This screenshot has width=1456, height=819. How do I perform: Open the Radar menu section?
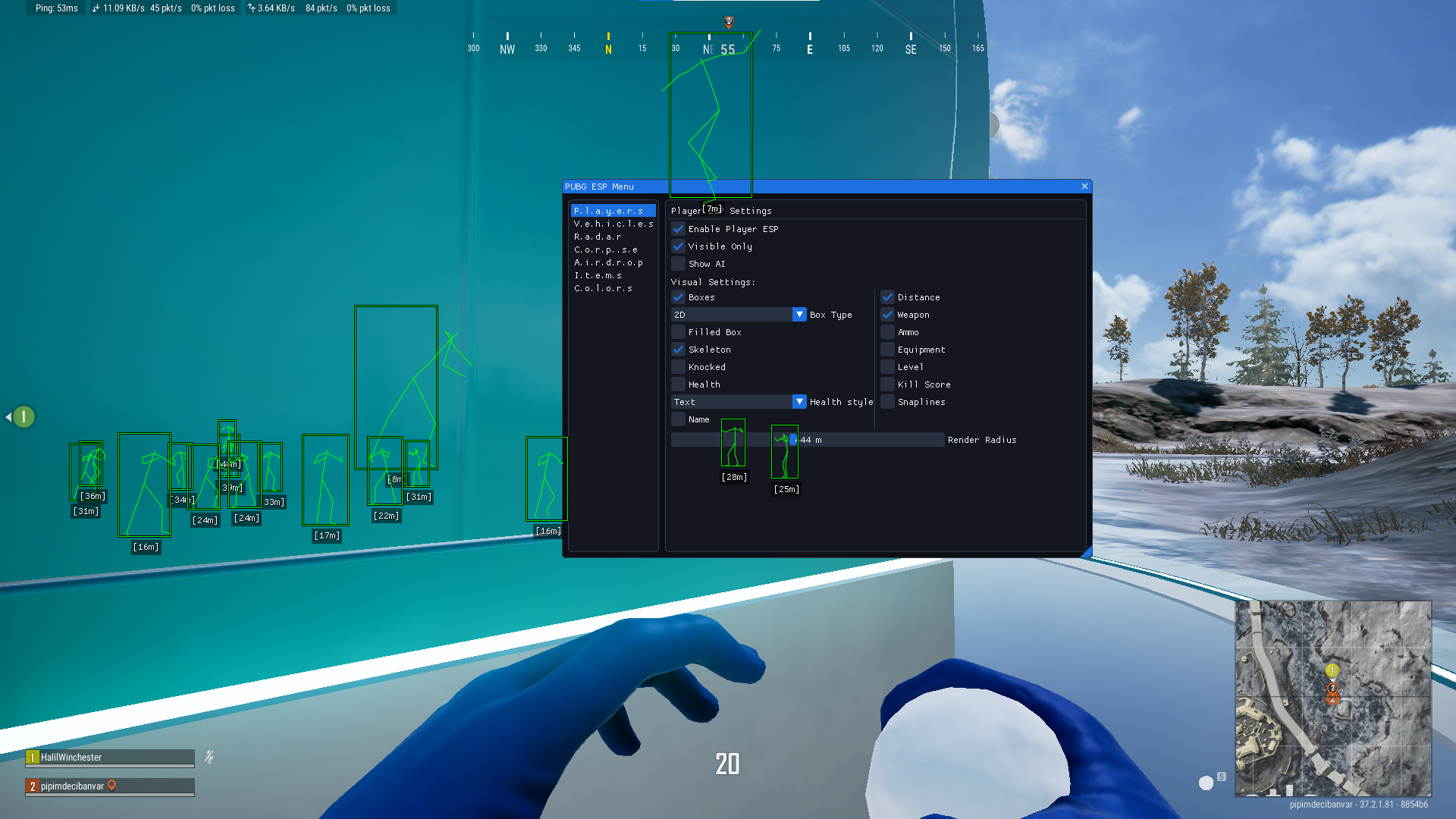click(x=598, y=237)
